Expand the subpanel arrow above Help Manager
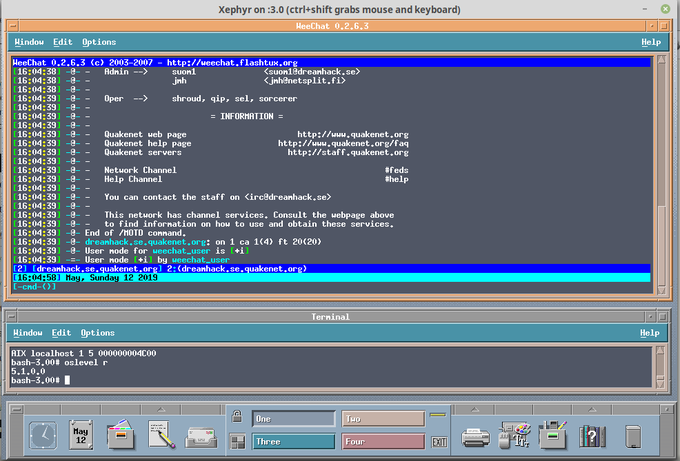This screenshot has height=461, width=680. click(592, 409)
